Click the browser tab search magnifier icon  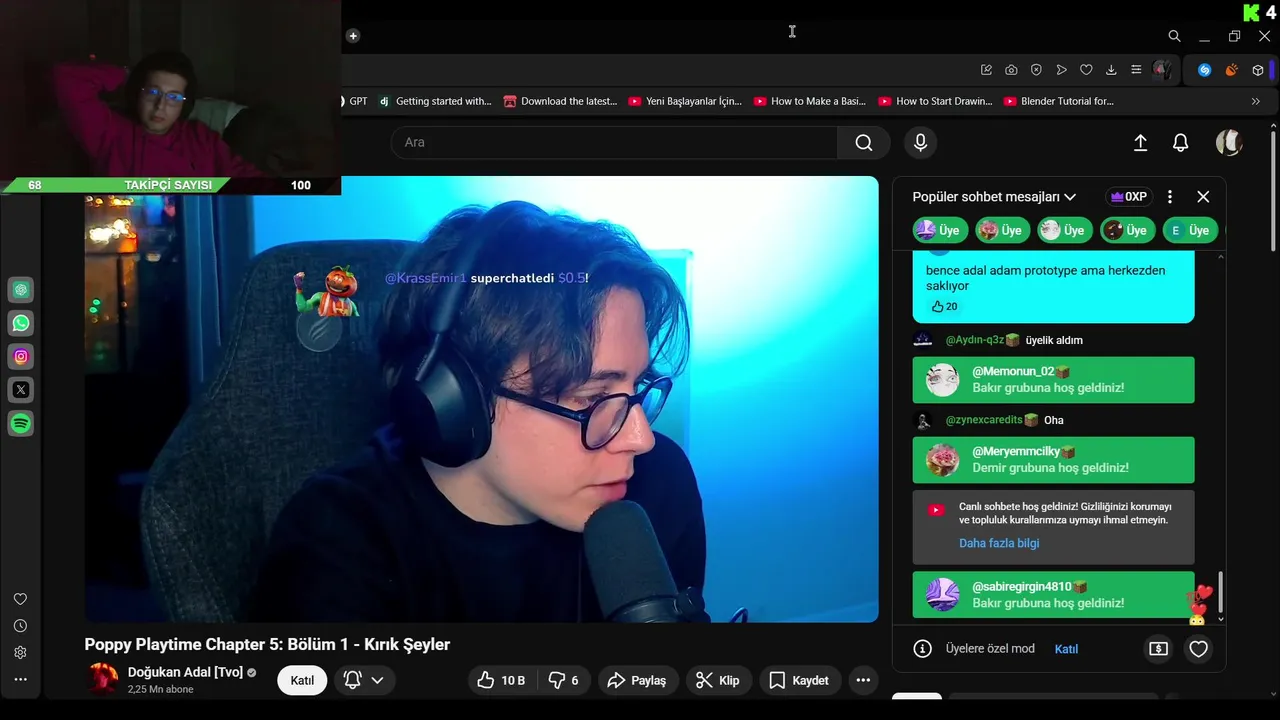[1174, 36]
